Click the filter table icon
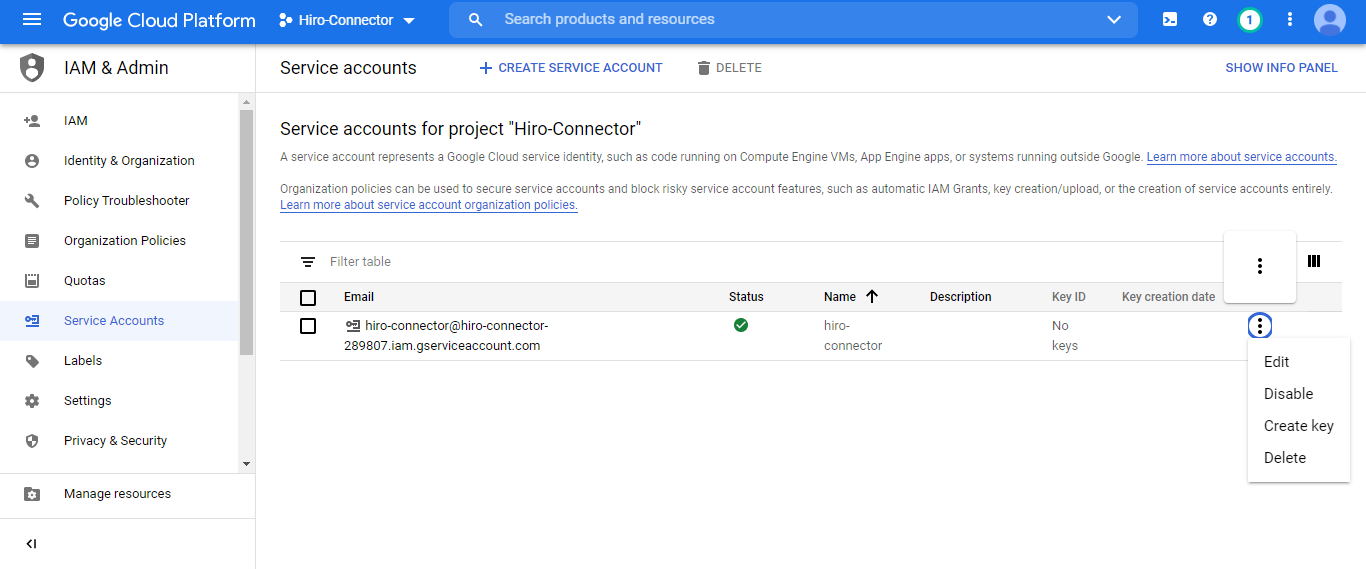This screenshot has width=1366, height=569. click(x=308, y=262)
